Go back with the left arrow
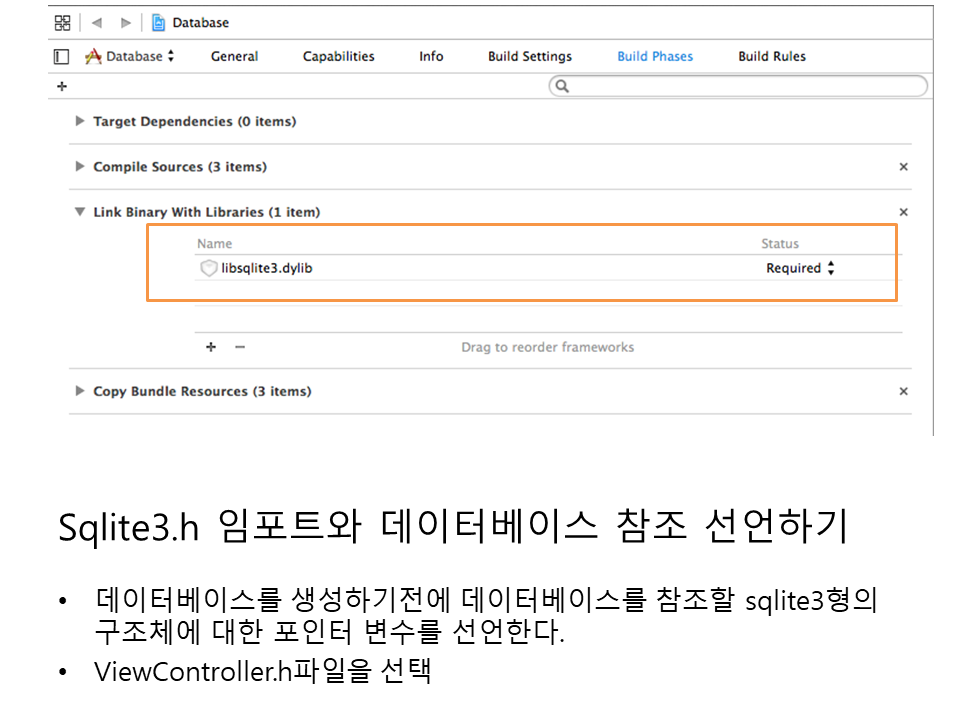Viewport: 960px width, 720px height. click(97, 22)
